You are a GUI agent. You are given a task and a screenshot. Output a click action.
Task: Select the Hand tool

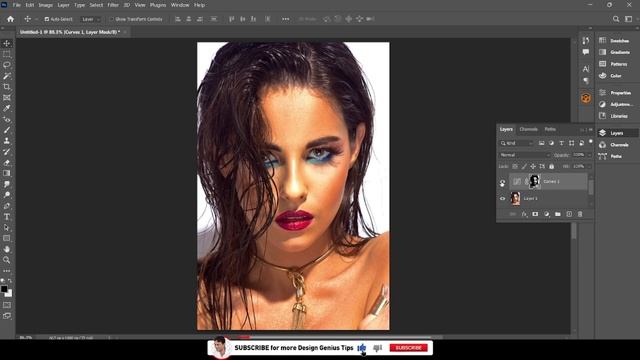click(x=7, y=249)
